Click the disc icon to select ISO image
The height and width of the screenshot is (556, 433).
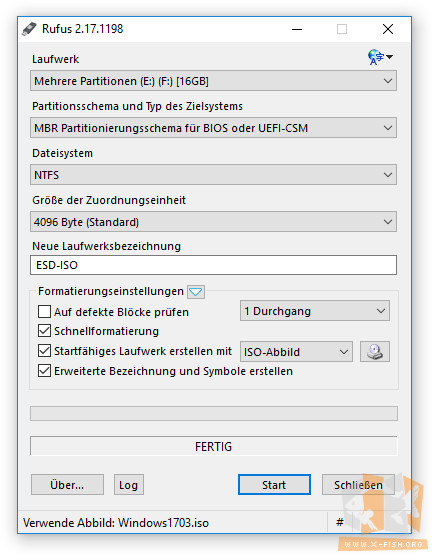pos(375,351)
